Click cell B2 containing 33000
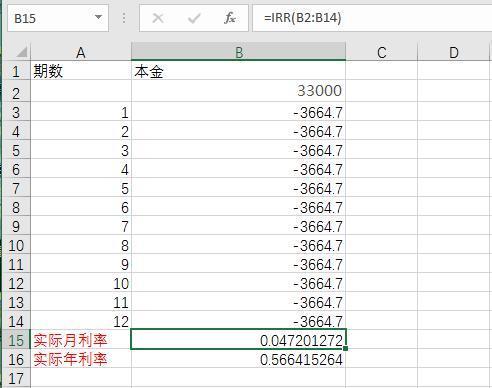492x388 pixels. (239, 91)
